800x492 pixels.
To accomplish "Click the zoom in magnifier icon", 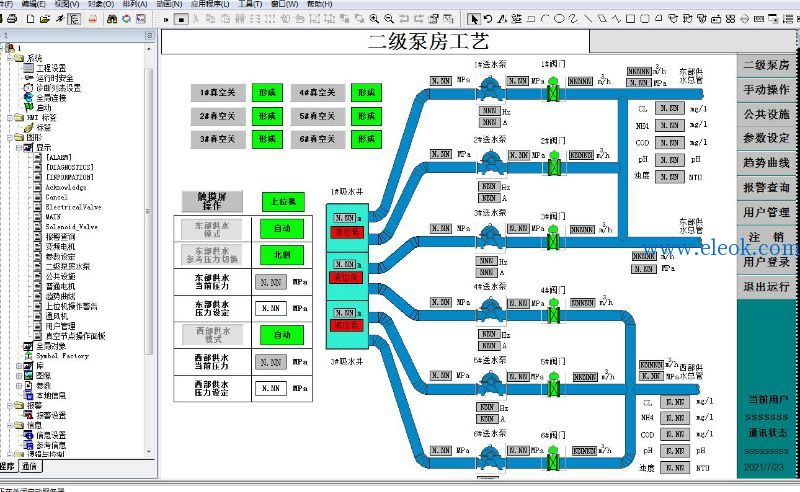I will coord(374,19).
